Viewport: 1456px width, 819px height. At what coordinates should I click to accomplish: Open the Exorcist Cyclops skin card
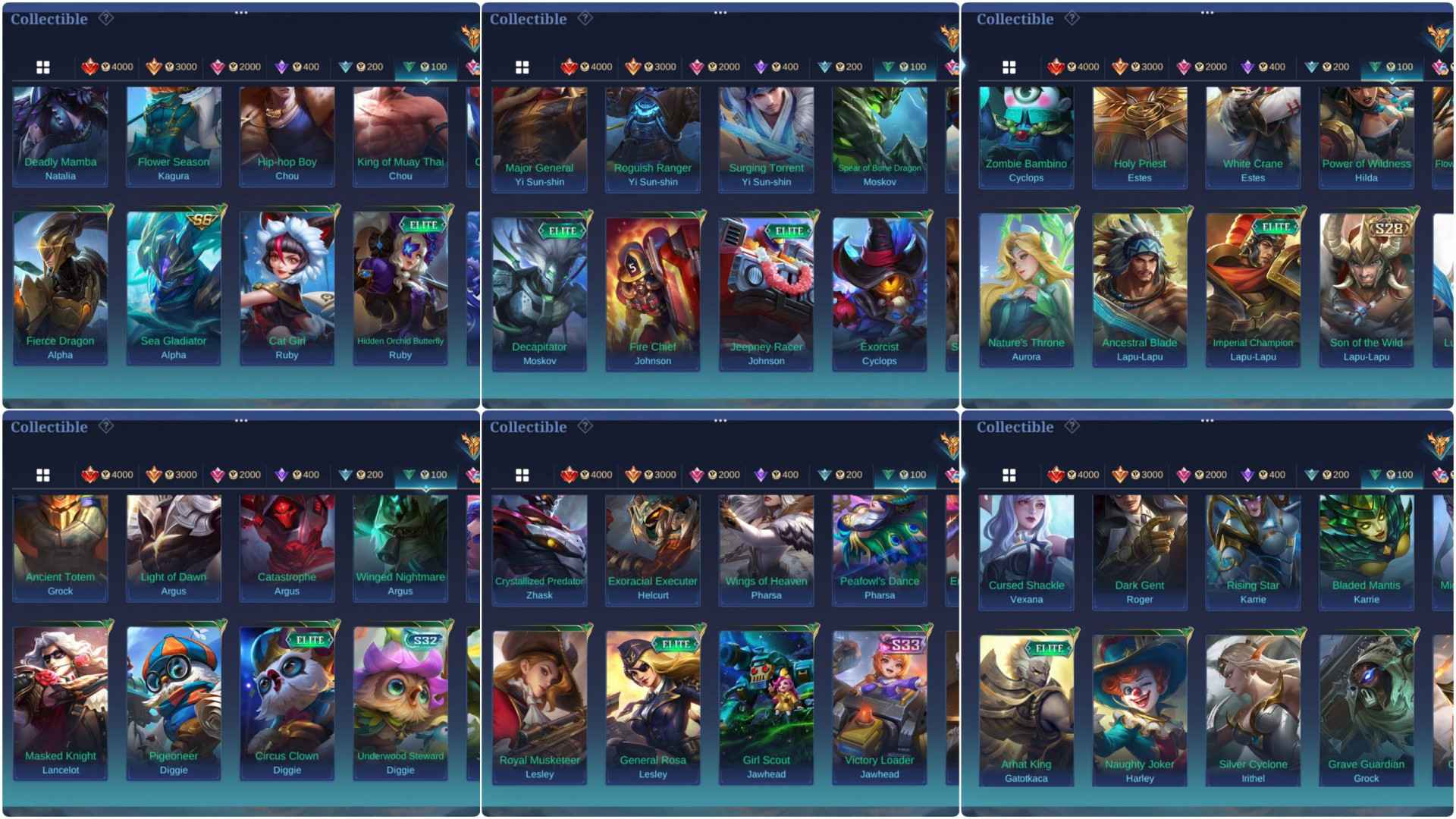(880, 294)
